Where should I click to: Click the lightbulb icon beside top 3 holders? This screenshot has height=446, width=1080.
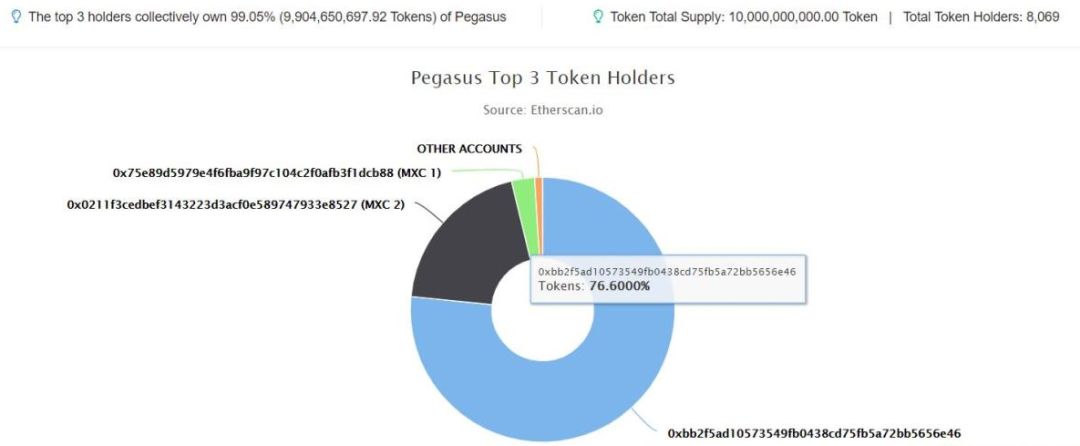pyautogui.click(x=17, y=16)
